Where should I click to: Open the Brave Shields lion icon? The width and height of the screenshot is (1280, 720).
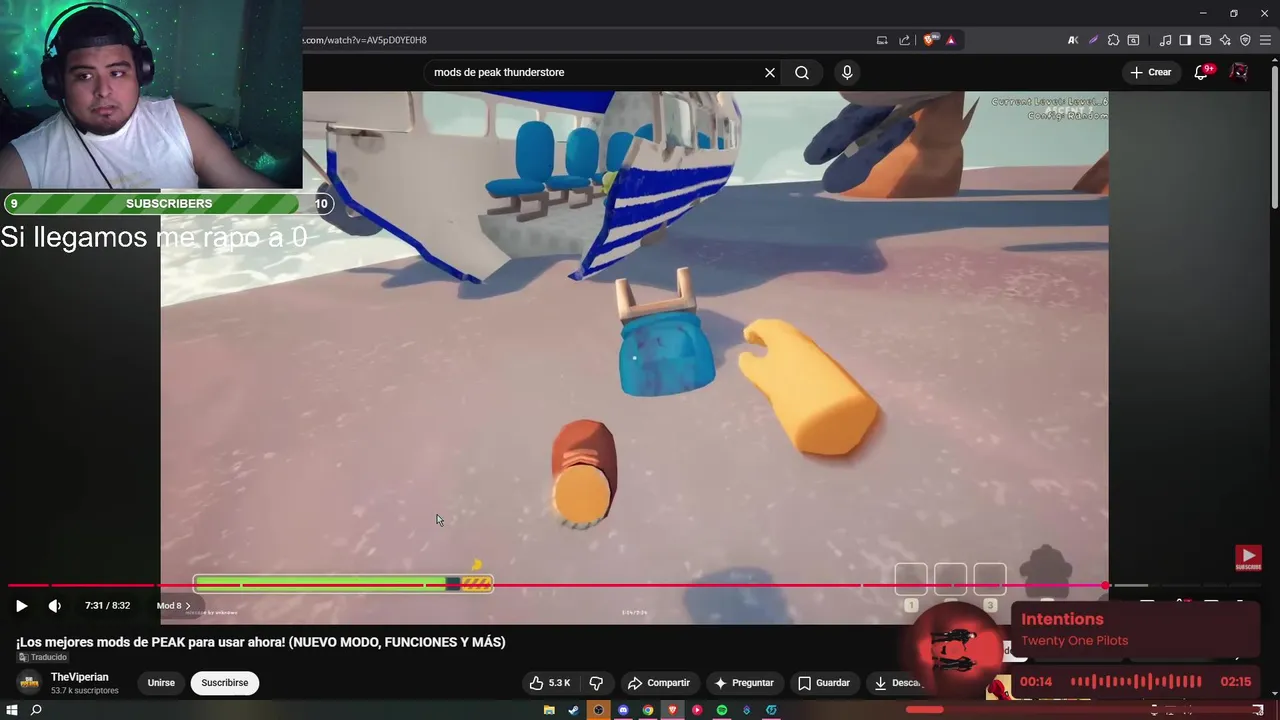(930, 40)
